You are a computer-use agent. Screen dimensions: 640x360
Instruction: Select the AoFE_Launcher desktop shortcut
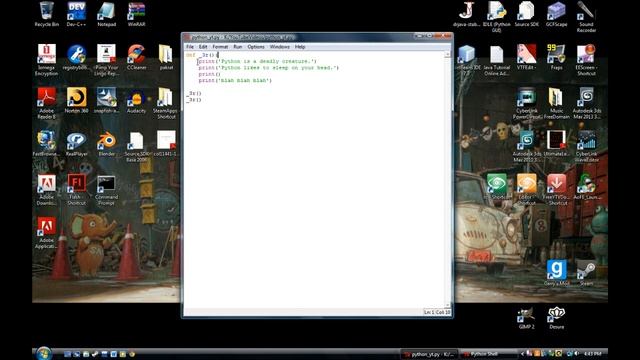(x=586, y=187)
